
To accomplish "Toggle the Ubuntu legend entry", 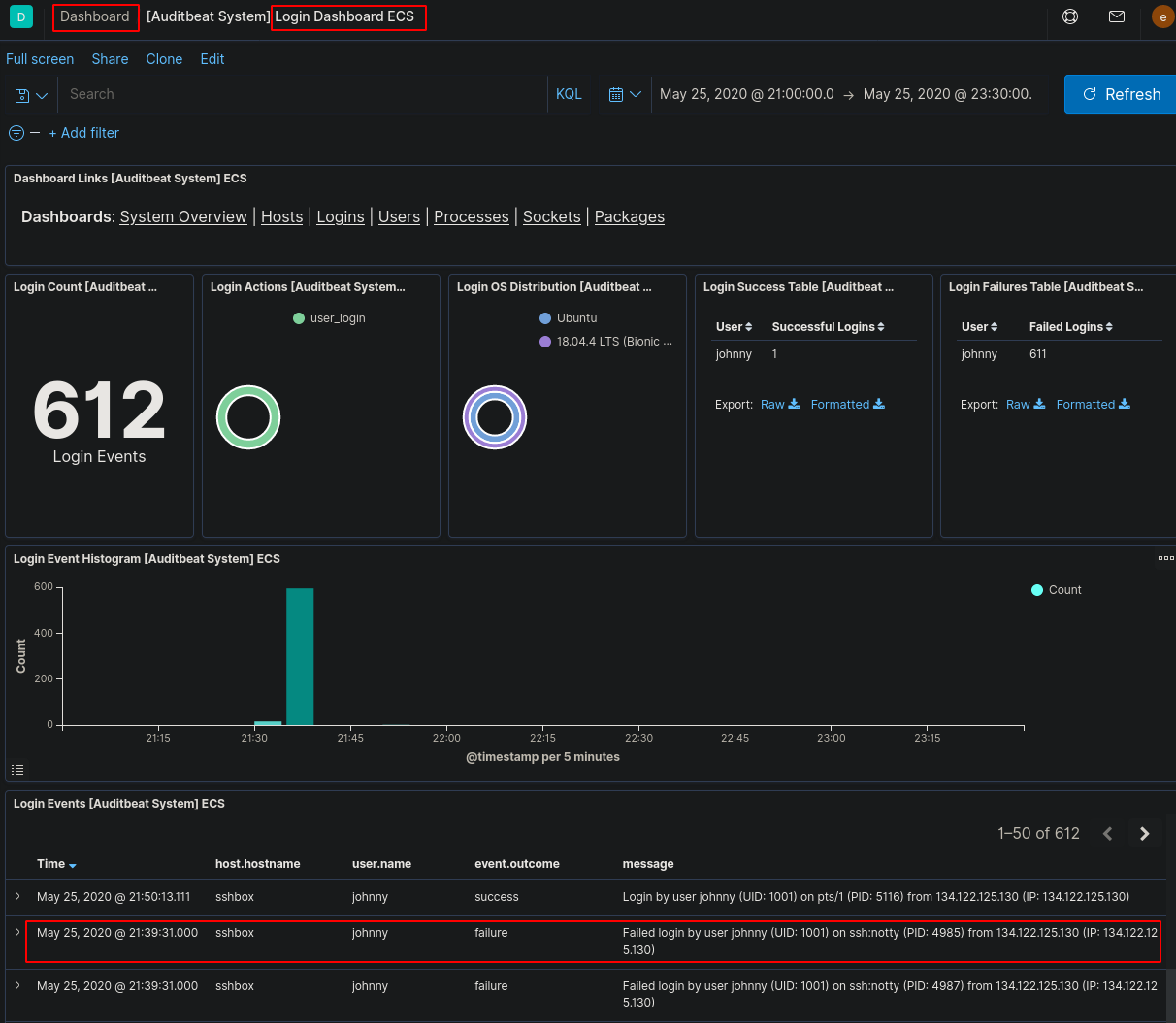I will pyautogui.click(x=576, y=318).
